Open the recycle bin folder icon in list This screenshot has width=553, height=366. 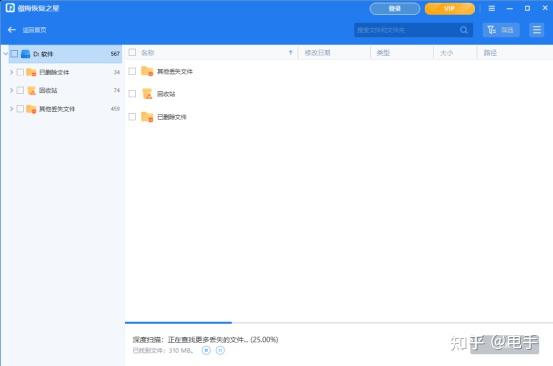pyautogui.click(x=147, y=94)
